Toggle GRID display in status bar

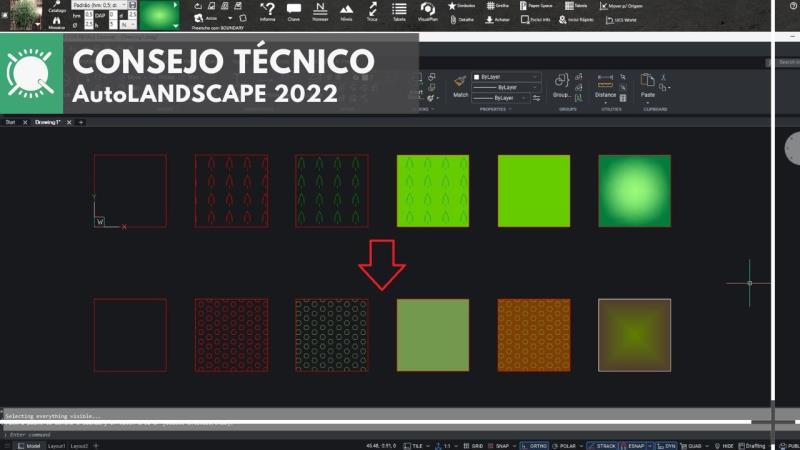(473, 446)
